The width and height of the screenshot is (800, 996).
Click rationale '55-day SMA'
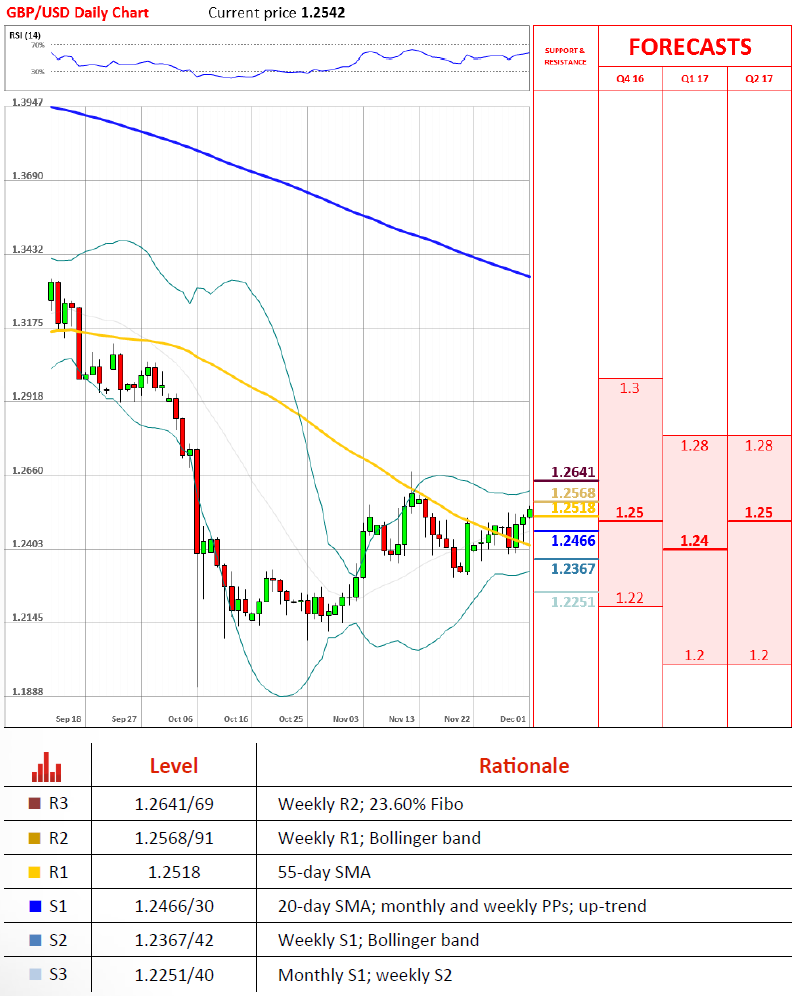point(324,872)
